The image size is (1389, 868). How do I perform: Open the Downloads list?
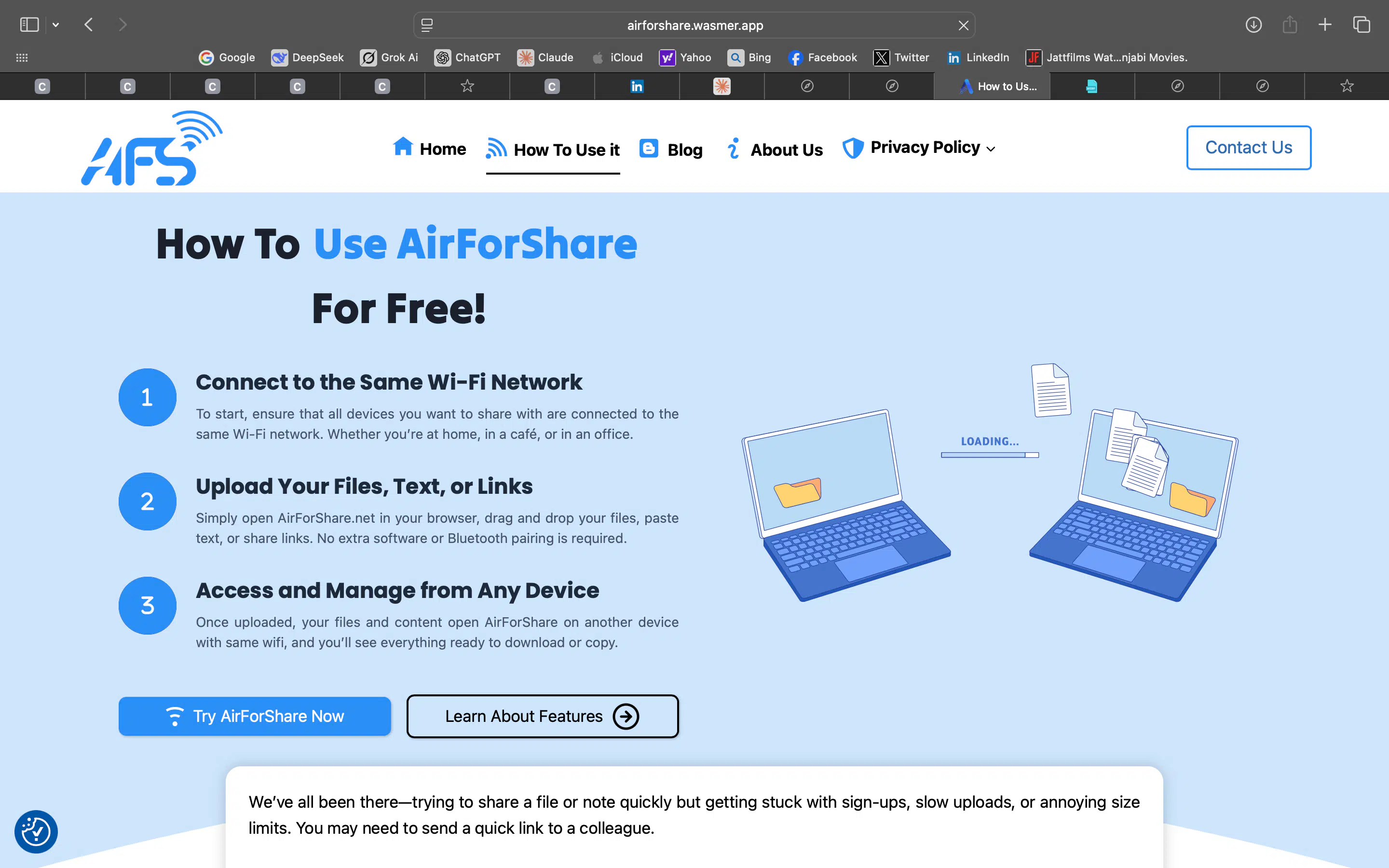(x=1253, y=25)
